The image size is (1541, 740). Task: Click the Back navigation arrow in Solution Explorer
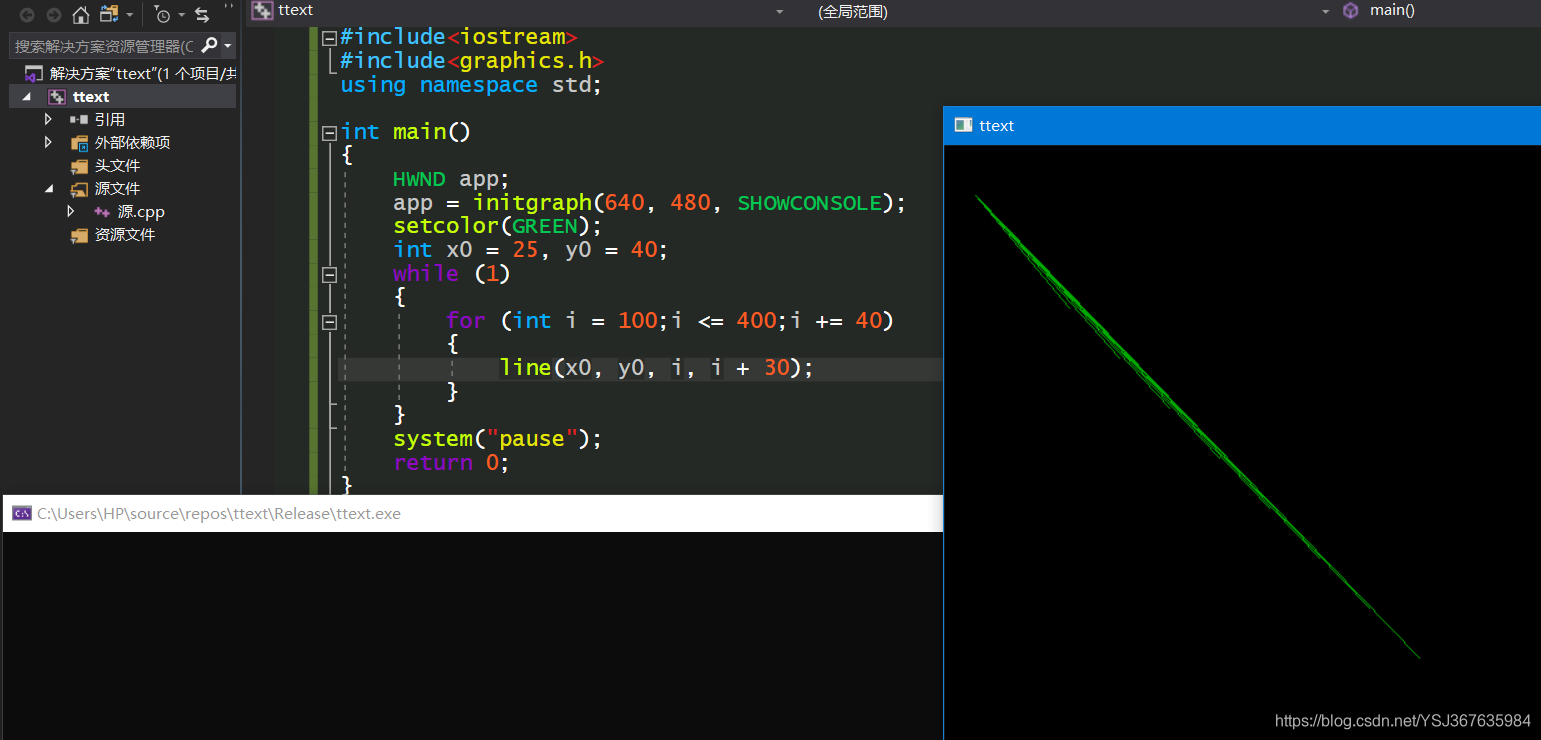tap(27, 15)
